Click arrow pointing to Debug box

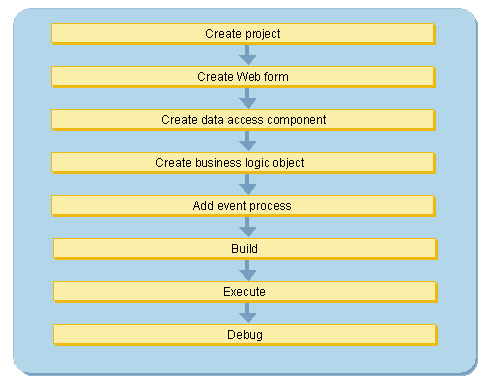tap(247, 313)
